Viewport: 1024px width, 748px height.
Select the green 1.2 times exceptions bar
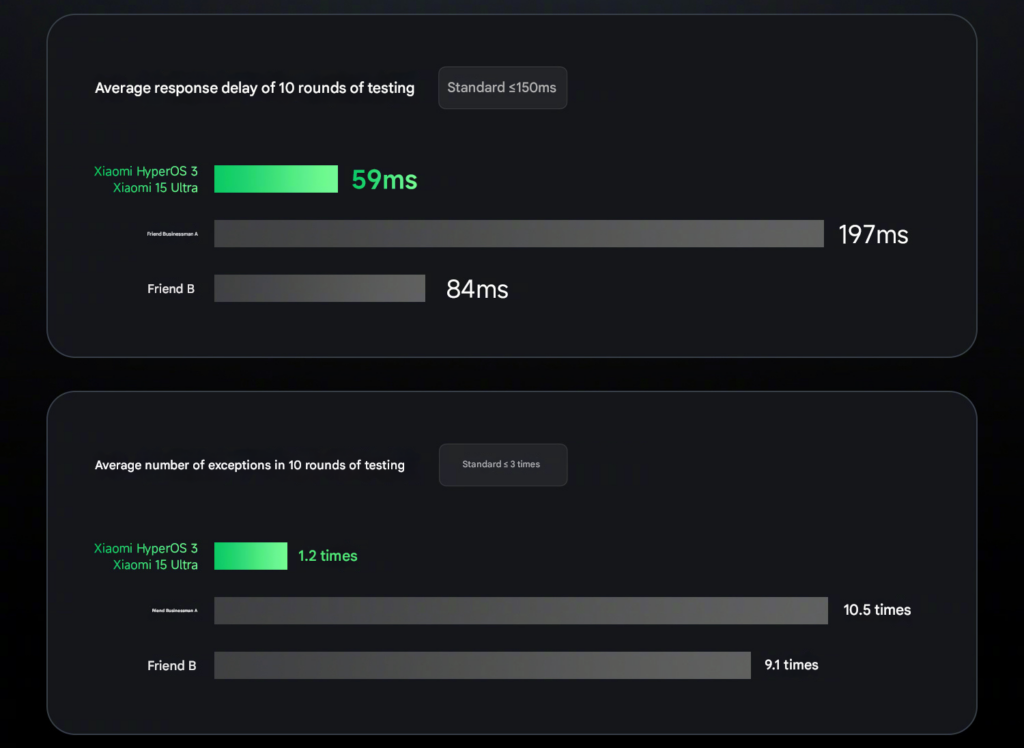251,556
